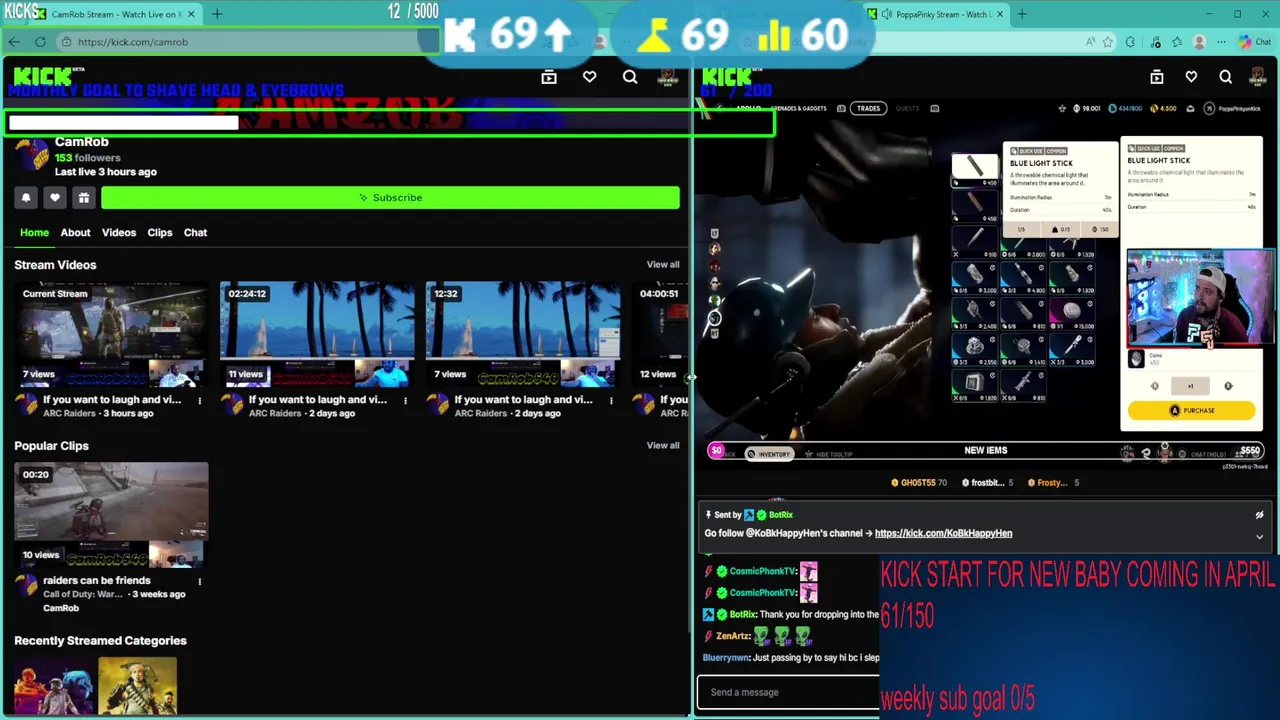Open search in the PoppaPinky Kick header

1226,77
